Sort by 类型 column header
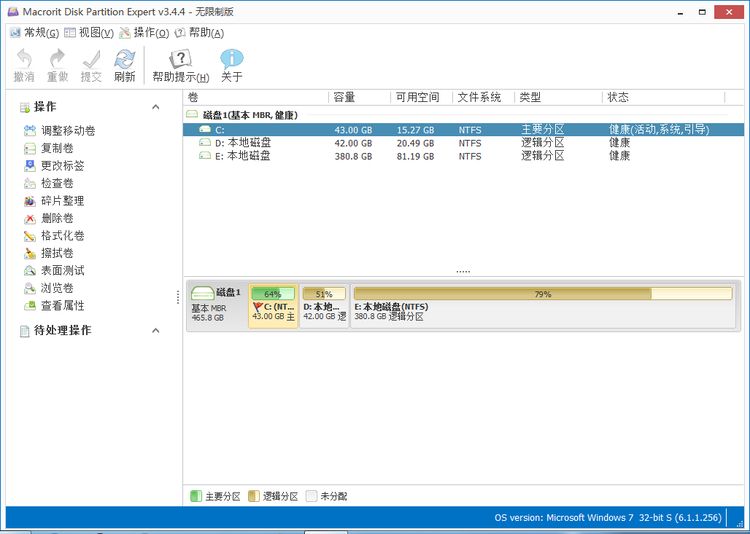Screen dimensions: 750x534 coord(558,98)
